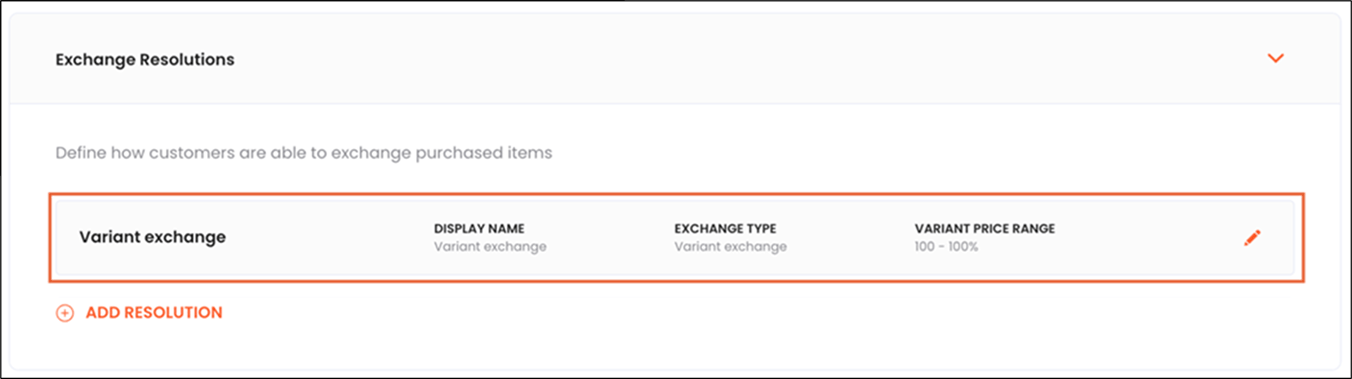
Task: Click the plus circle icon beside Add Resolution
Action: 65,313
